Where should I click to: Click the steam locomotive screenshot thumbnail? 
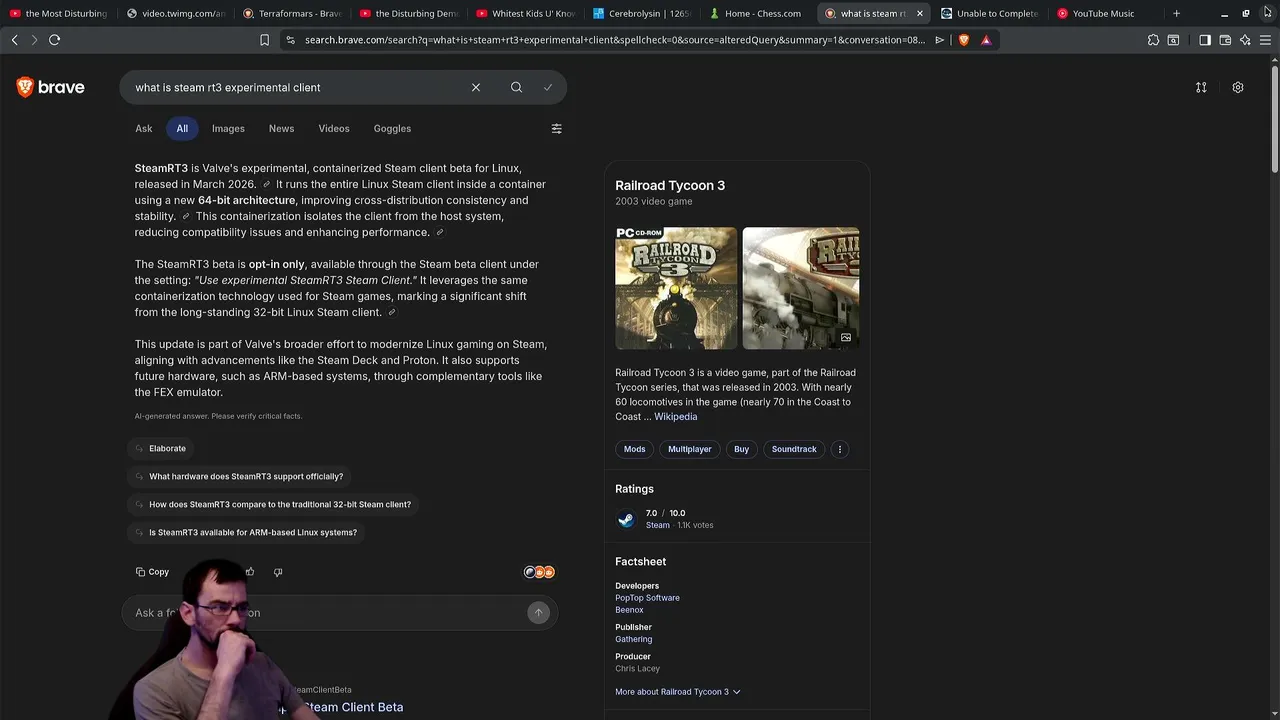800,288
